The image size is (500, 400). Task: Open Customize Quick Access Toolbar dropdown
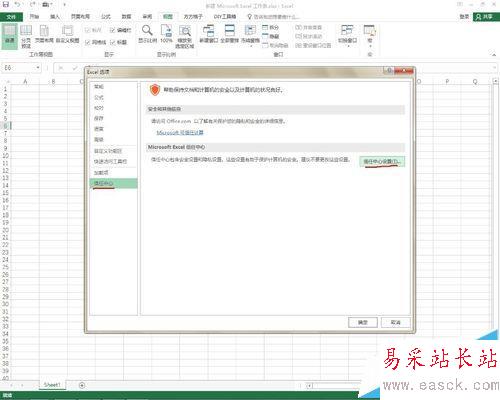(64, 5)
